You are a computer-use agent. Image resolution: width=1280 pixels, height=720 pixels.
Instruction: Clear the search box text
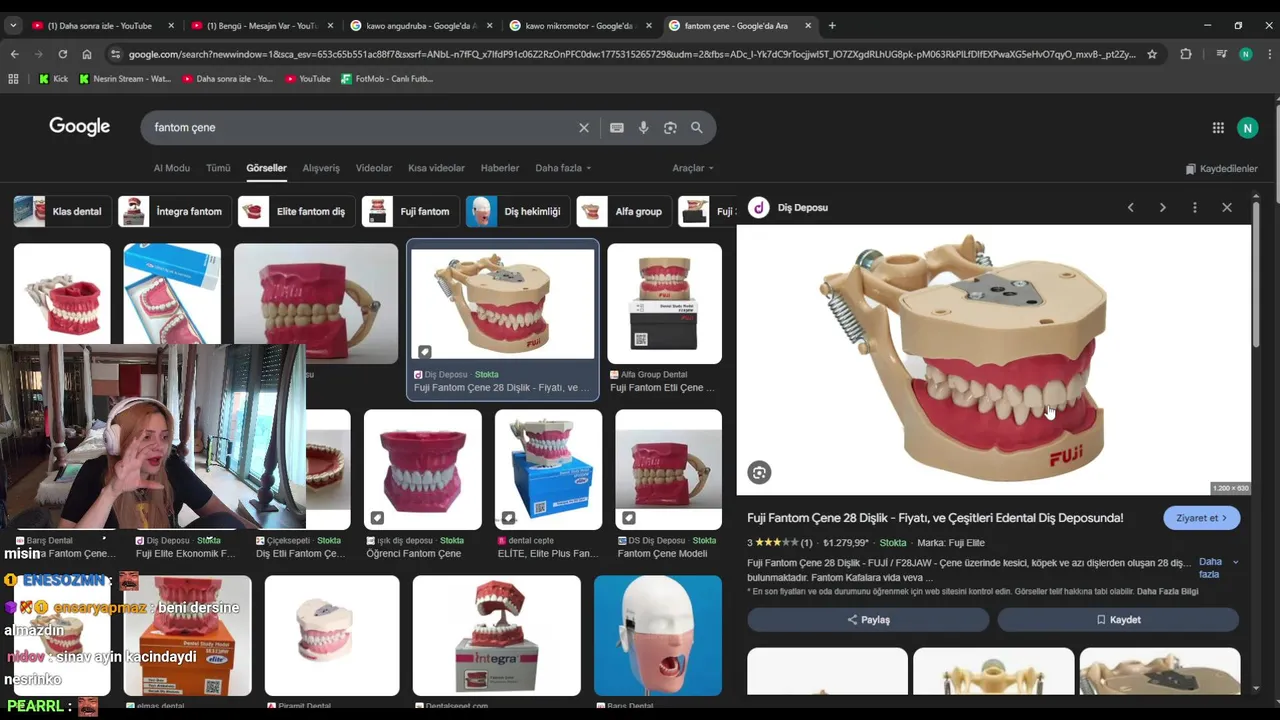click(584, 128)
